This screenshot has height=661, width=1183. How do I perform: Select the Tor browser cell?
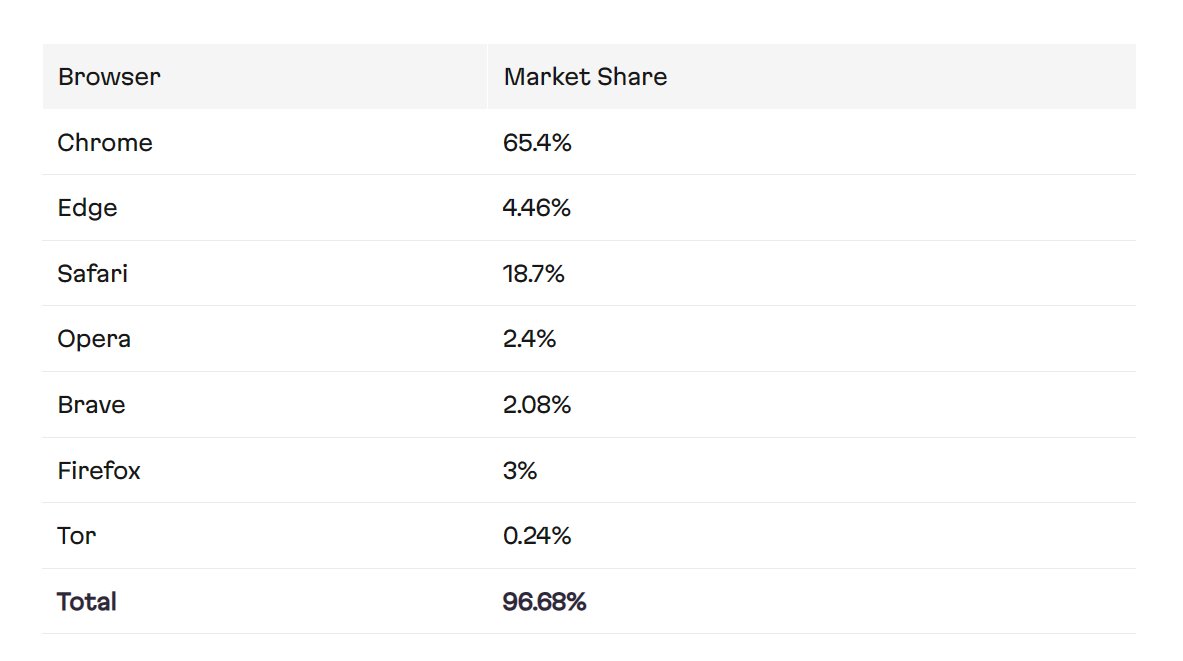tap(77, 536)
